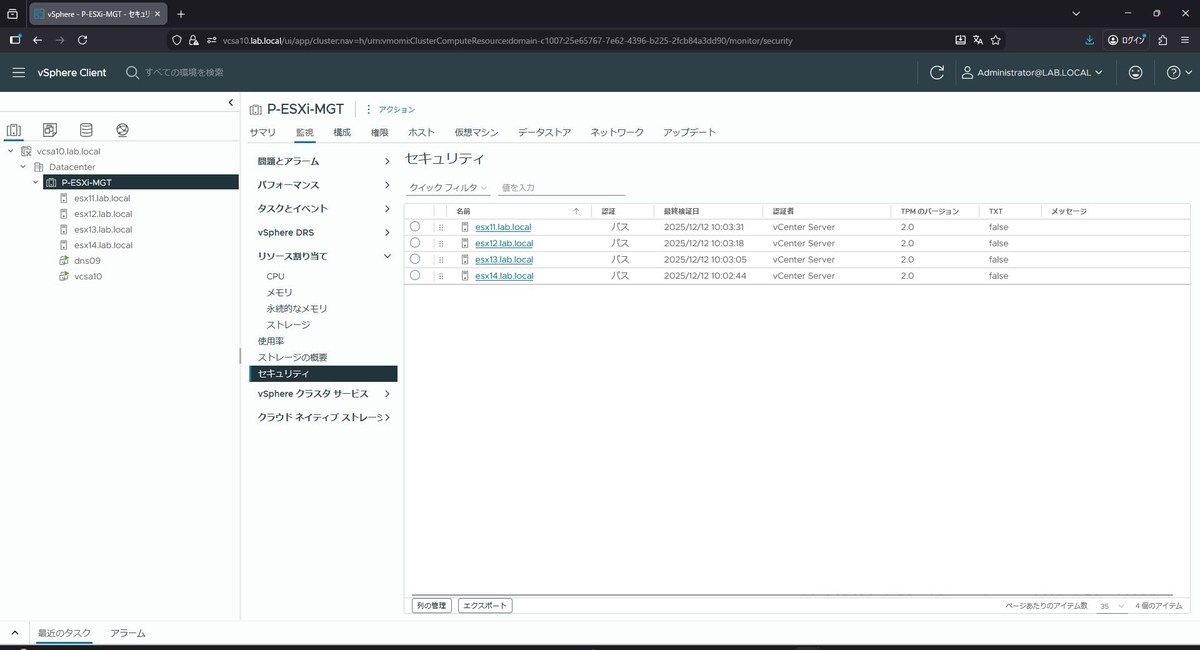Click the vSphere Client hamburger menu icon
This screenshot has height=650, width=1200.
click(18, 72)
